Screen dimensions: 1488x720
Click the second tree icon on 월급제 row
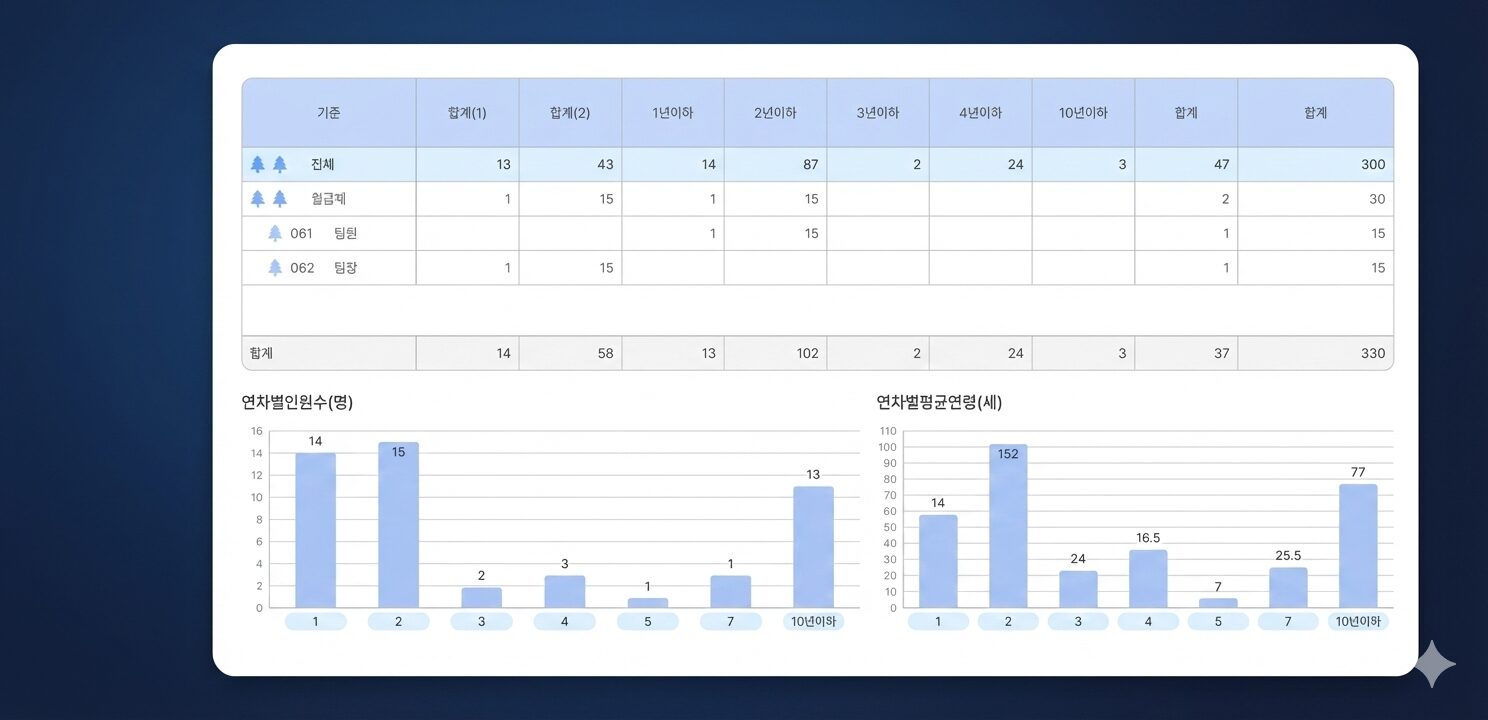[x=278, y=198]
